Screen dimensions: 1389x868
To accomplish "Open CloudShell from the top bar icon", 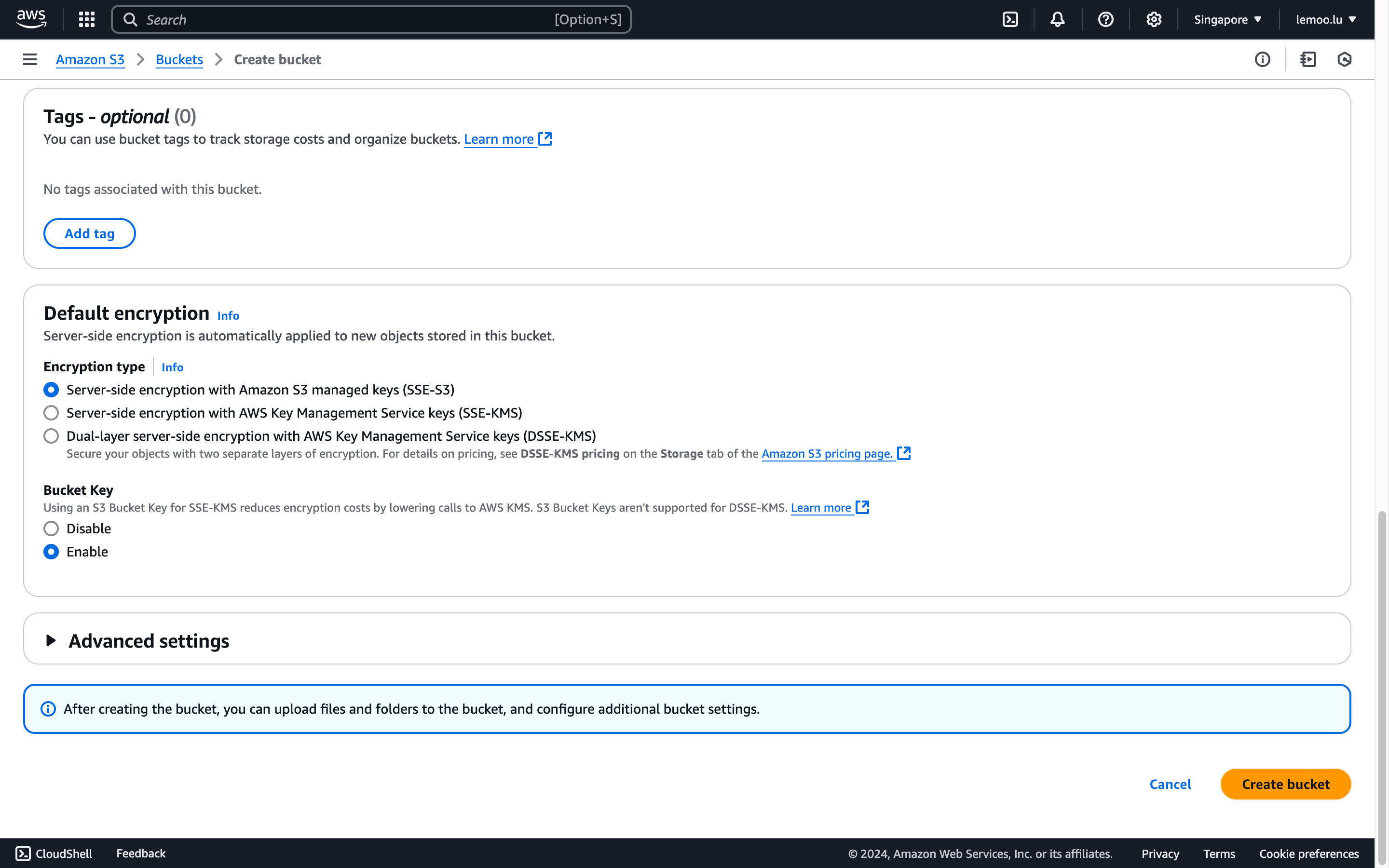I will (x=1010, y=19).
